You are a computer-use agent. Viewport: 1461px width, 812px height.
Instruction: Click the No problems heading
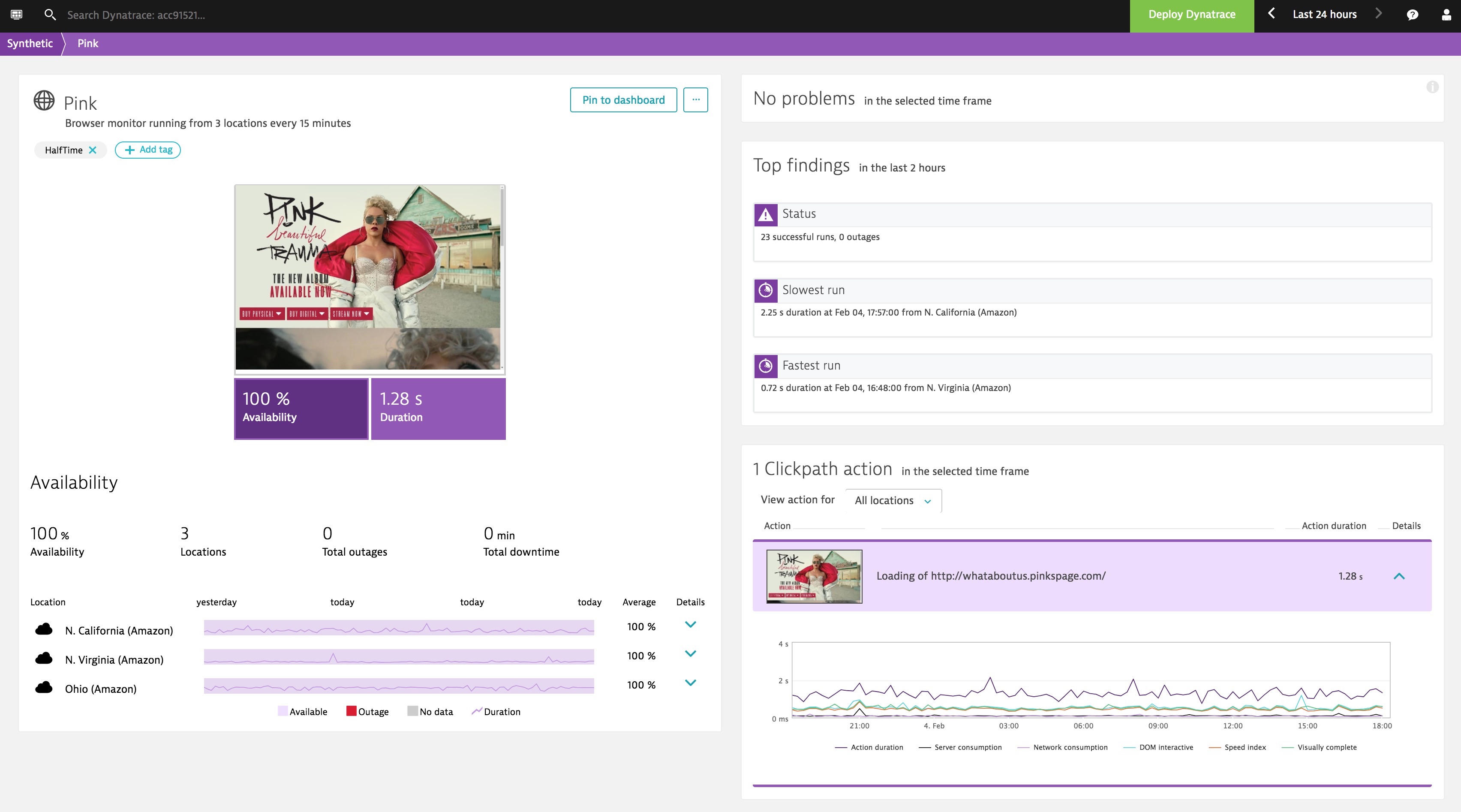pos(804,99)
